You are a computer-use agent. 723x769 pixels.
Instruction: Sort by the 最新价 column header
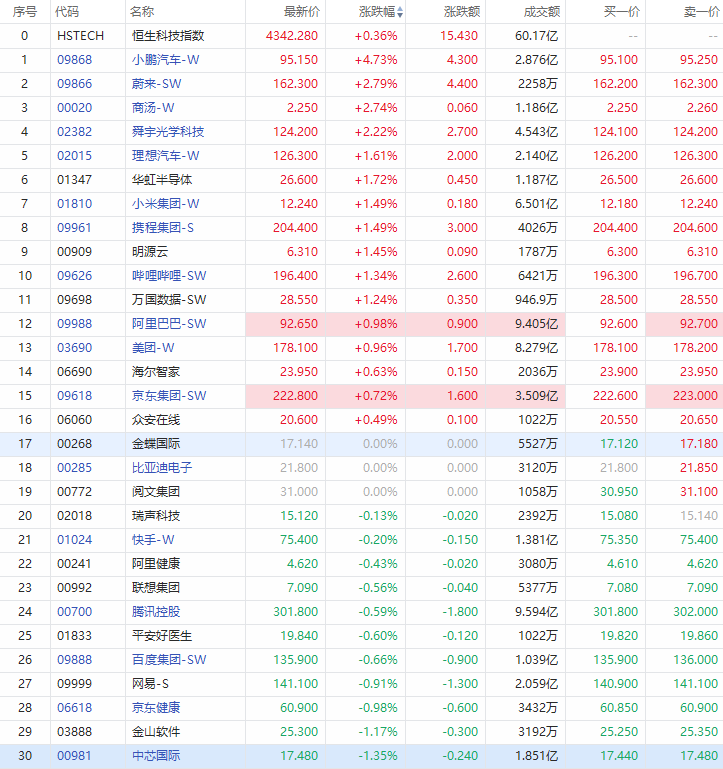302,12
